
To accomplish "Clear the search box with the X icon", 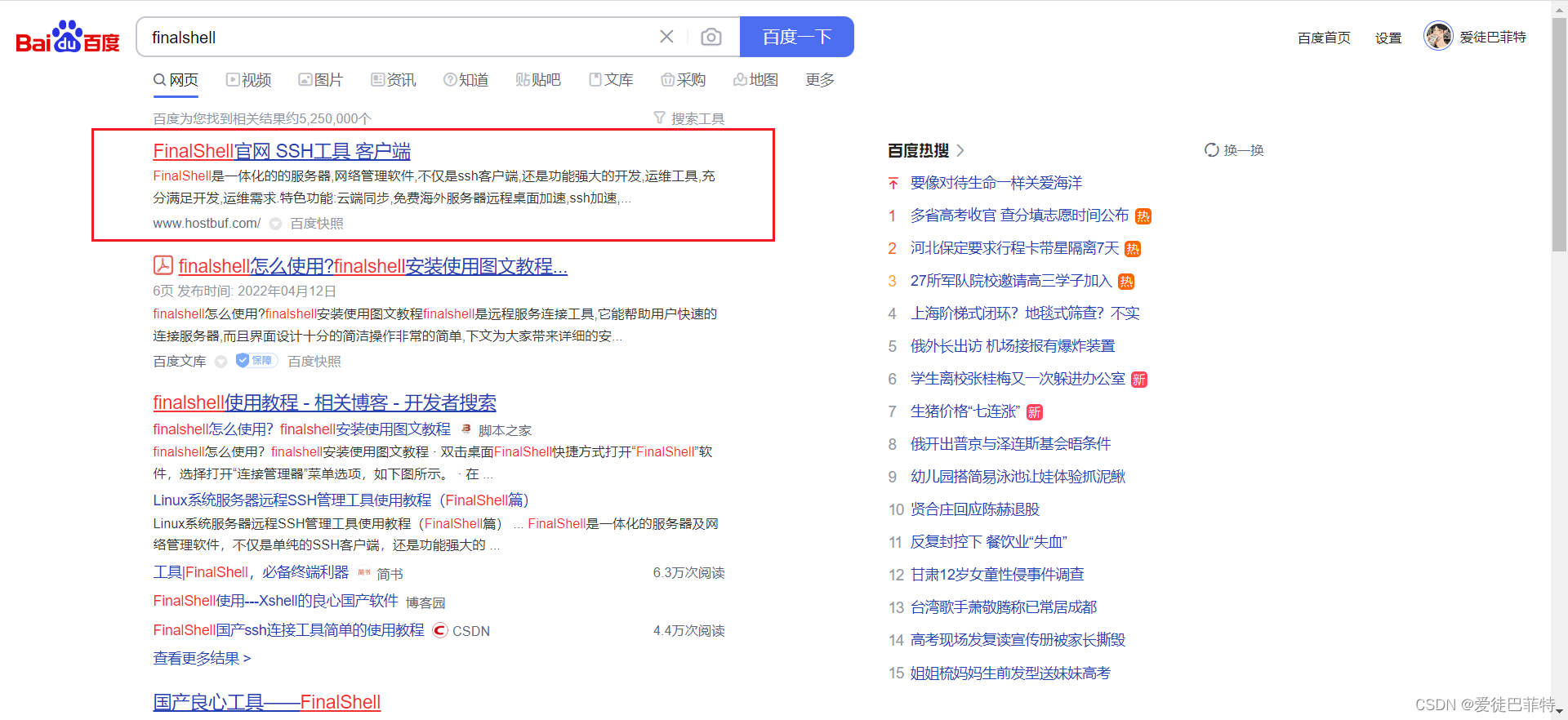I will pyautogui.click(x=666, y=37).
